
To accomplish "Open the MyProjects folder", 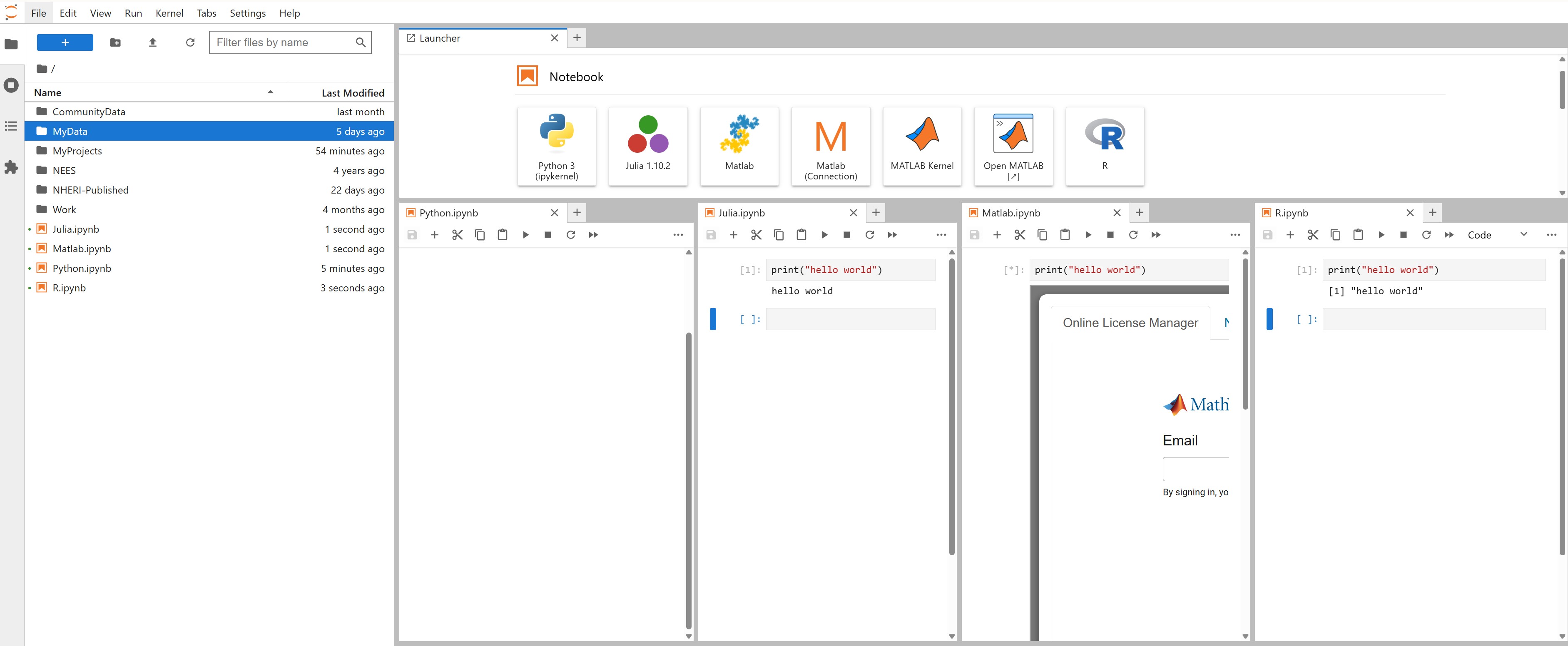I will point(77,151).
